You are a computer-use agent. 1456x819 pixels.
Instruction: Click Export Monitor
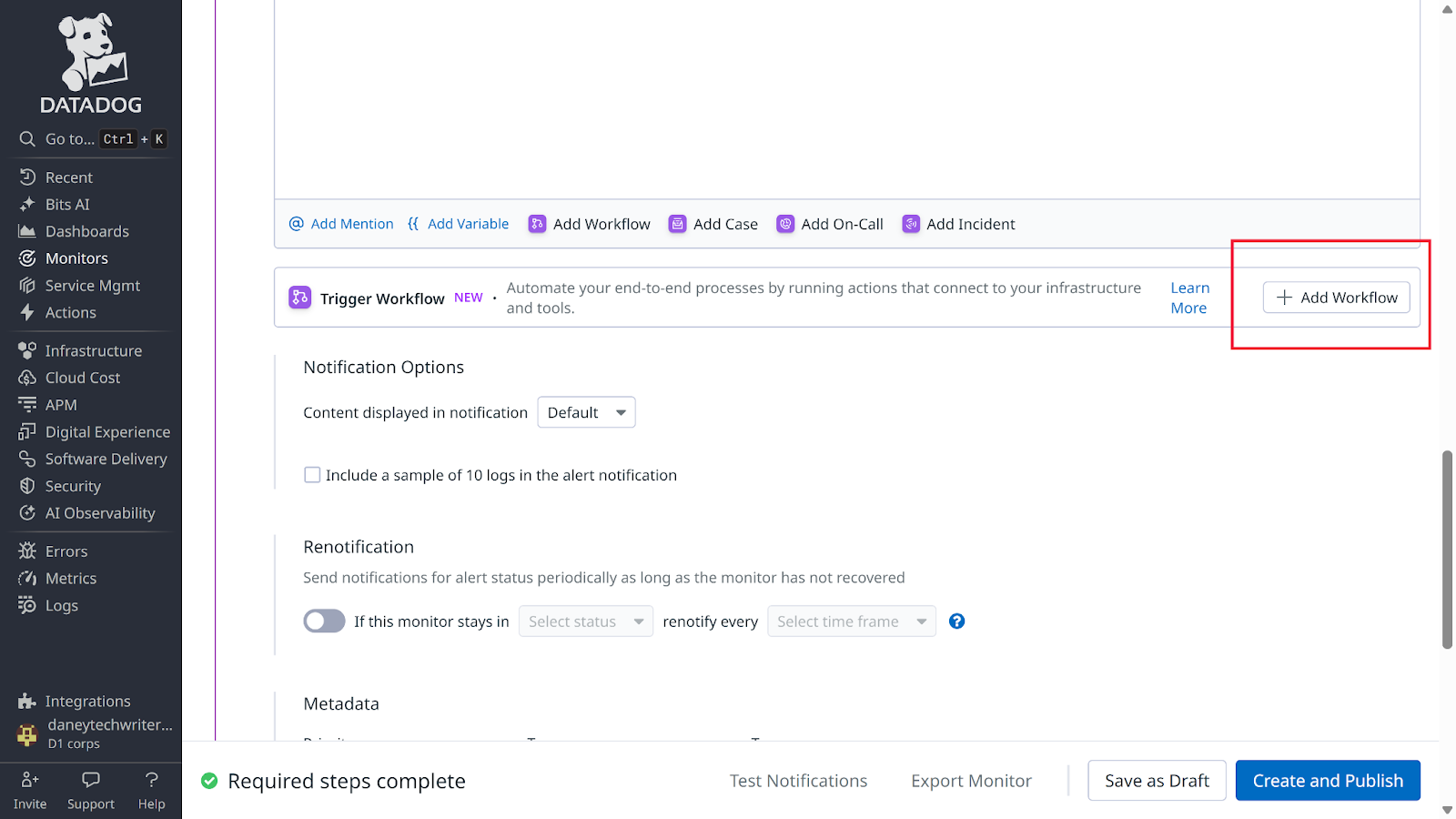pyautogui.click(x=971, y=781)
